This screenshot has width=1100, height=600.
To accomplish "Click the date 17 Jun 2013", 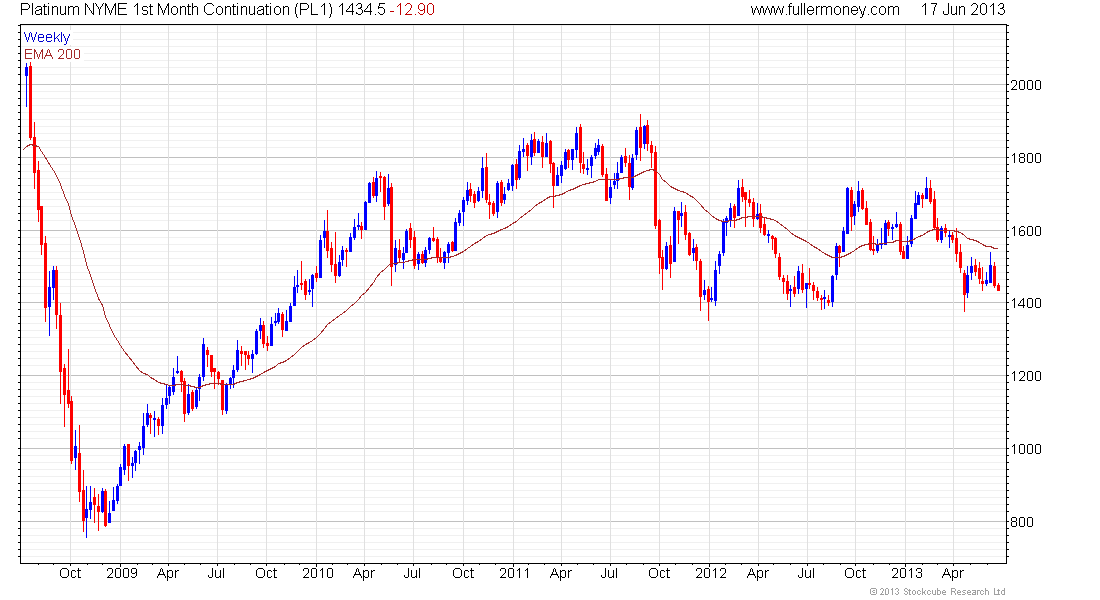I will coord(963,10).
